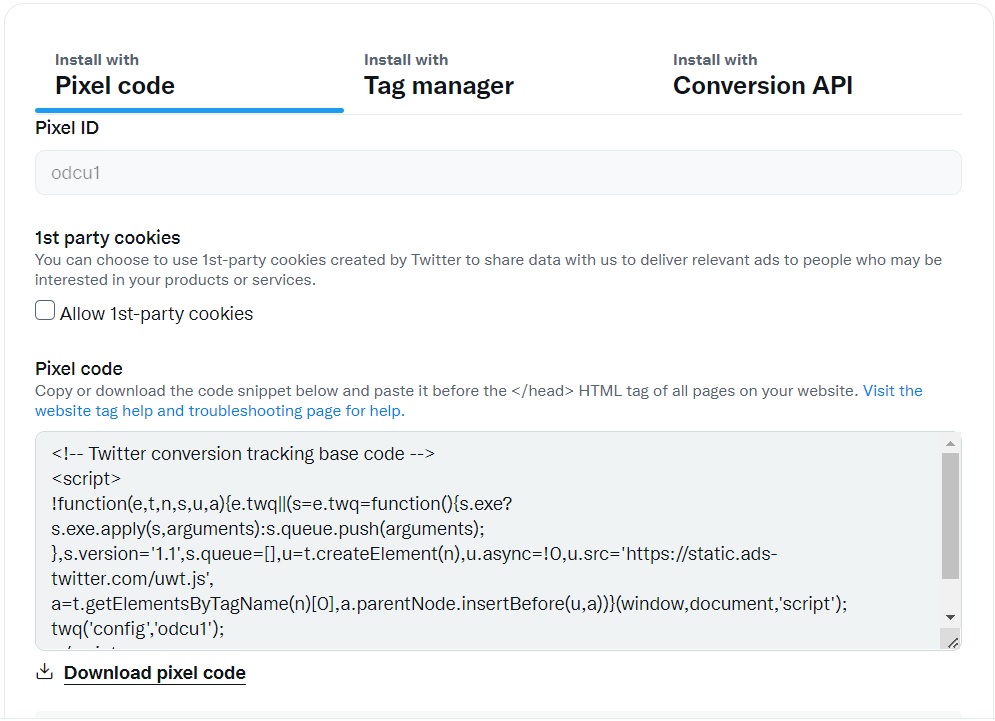Viewport: 995px width, 721px height.
Task: Enable Allow 1st-party cookies checkbox
Action: pyautogui.click(x=45, y=310)
